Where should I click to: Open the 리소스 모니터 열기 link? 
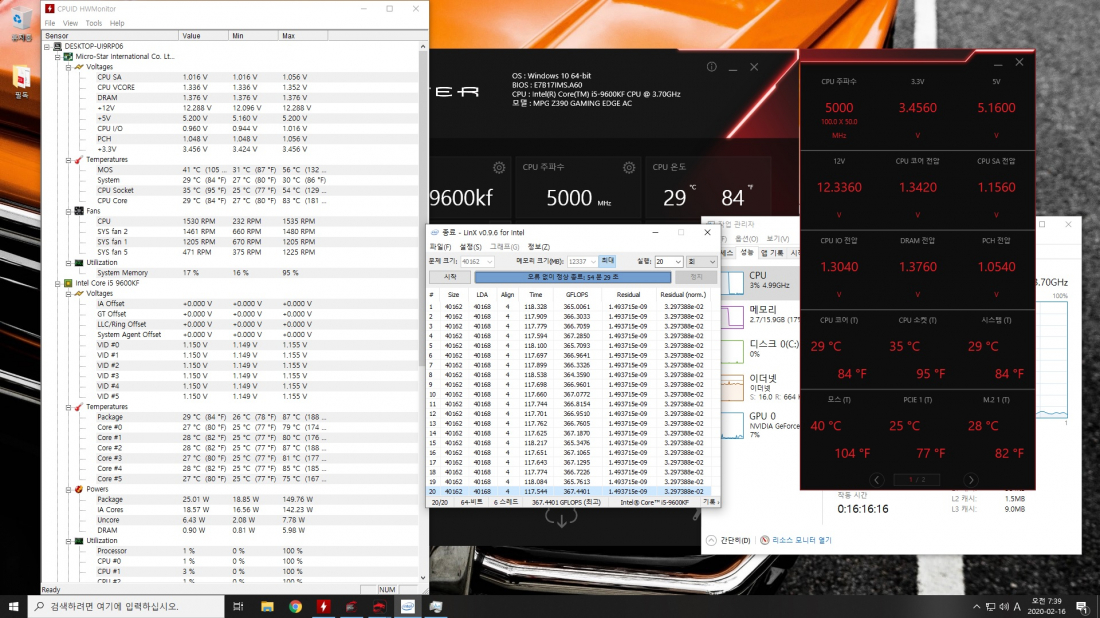pos(796,540)
